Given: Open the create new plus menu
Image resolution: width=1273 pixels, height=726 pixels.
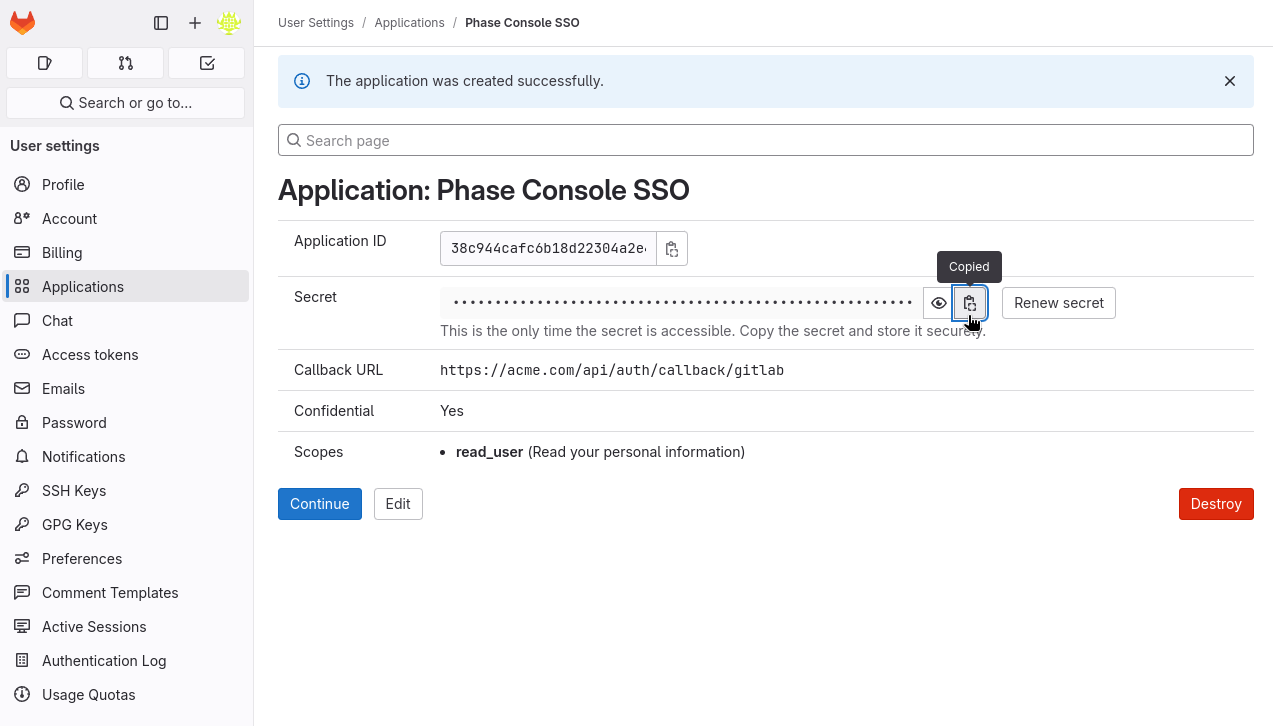Looking at the screenshot, I should coord(195,23).
